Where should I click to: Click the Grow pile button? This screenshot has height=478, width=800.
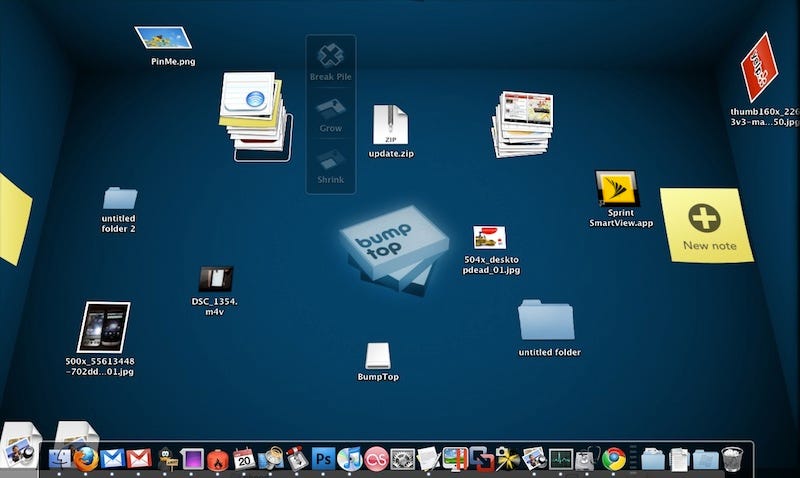click(331, 115)
